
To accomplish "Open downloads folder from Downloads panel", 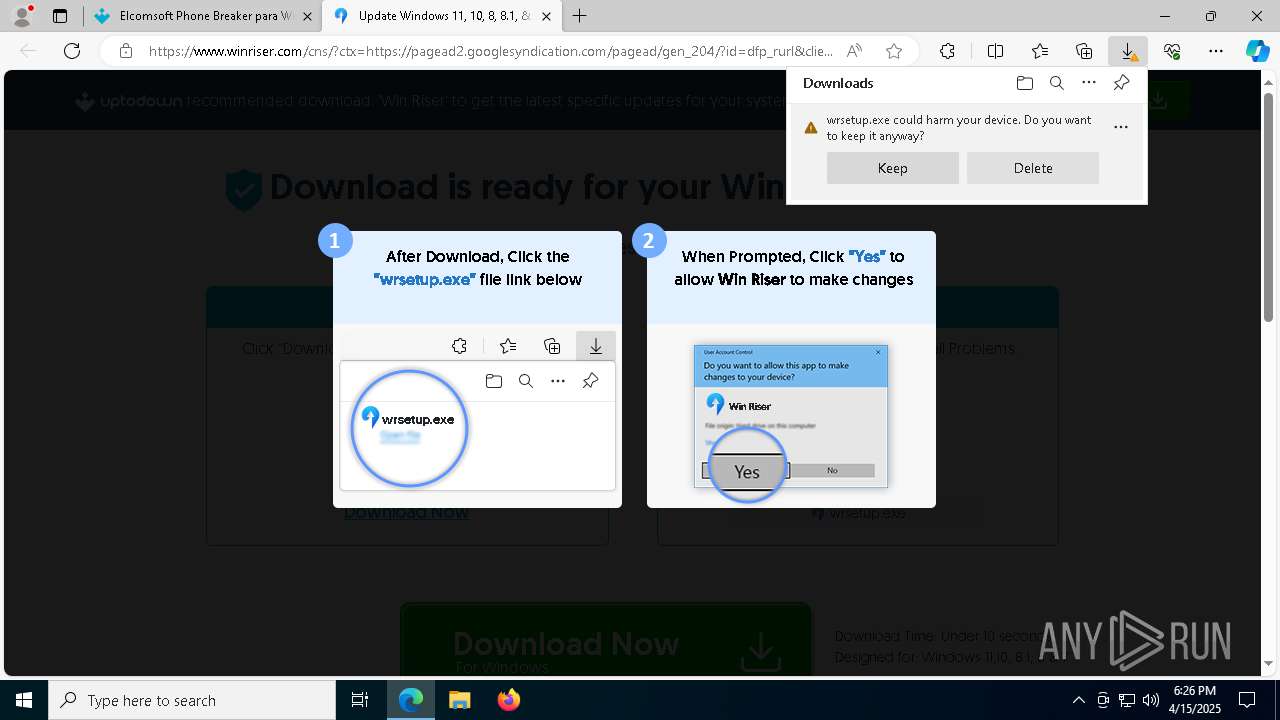I will pos(1024,83).
